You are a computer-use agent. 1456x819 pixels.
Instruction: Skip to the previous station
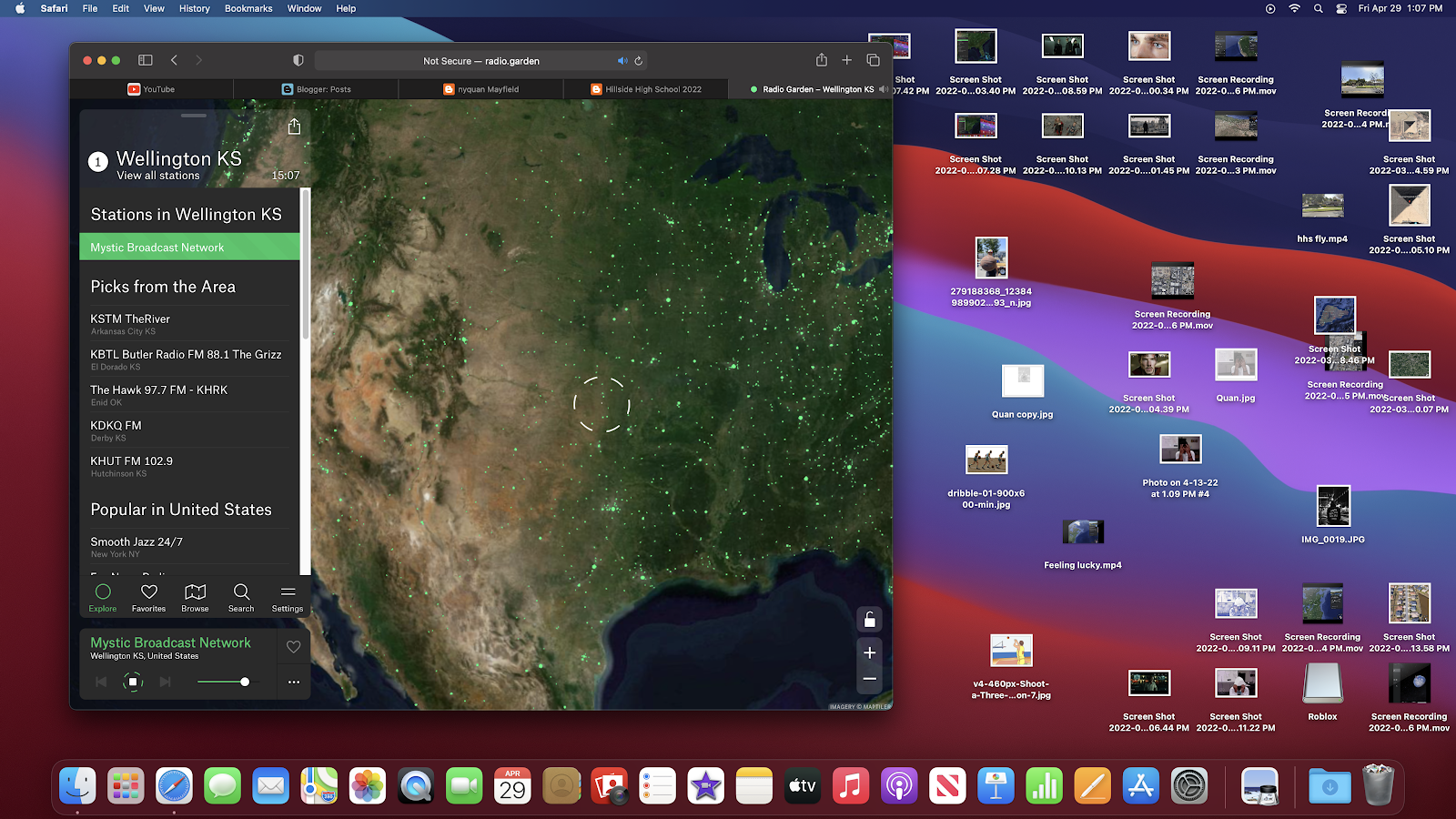point(101,682)
